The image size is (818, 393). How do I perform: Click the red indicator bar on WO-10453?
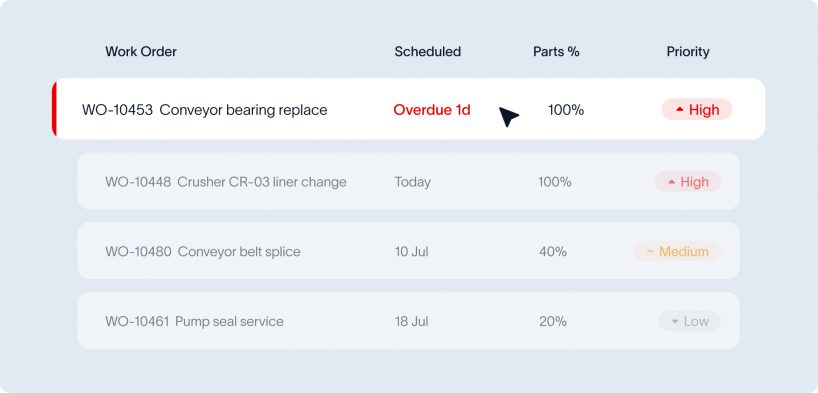coord(54,109)
